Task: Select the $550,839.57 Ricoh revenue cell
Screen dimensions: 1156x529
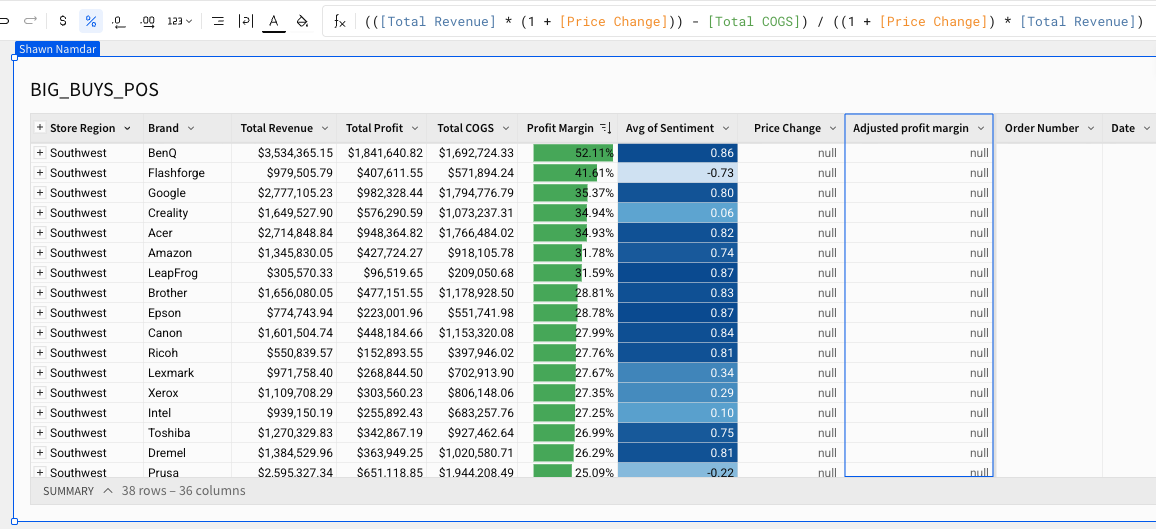Action: [284, 353]
